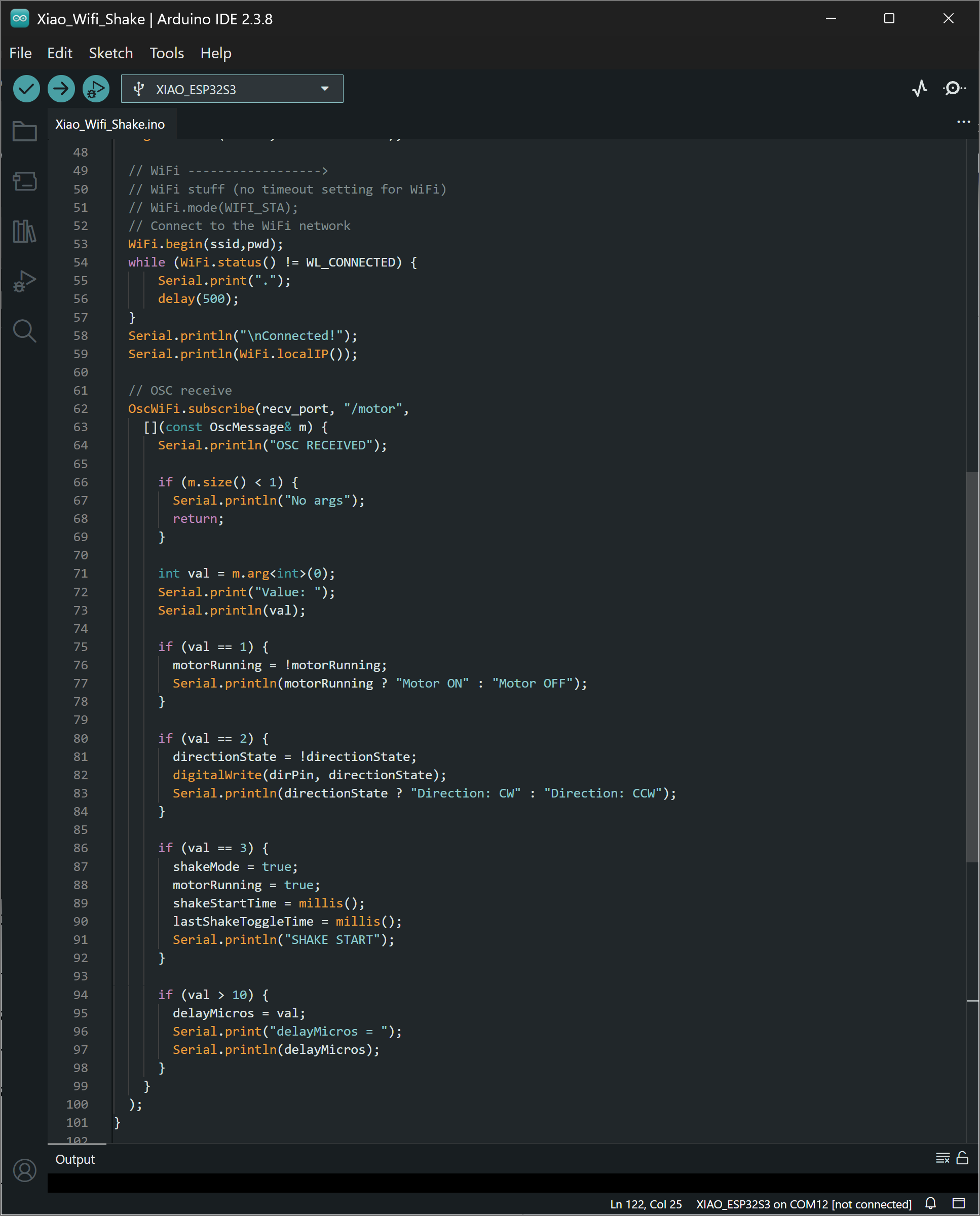Open the Boards Manager sidebar

pyautogui.click(x=24, y=181)
